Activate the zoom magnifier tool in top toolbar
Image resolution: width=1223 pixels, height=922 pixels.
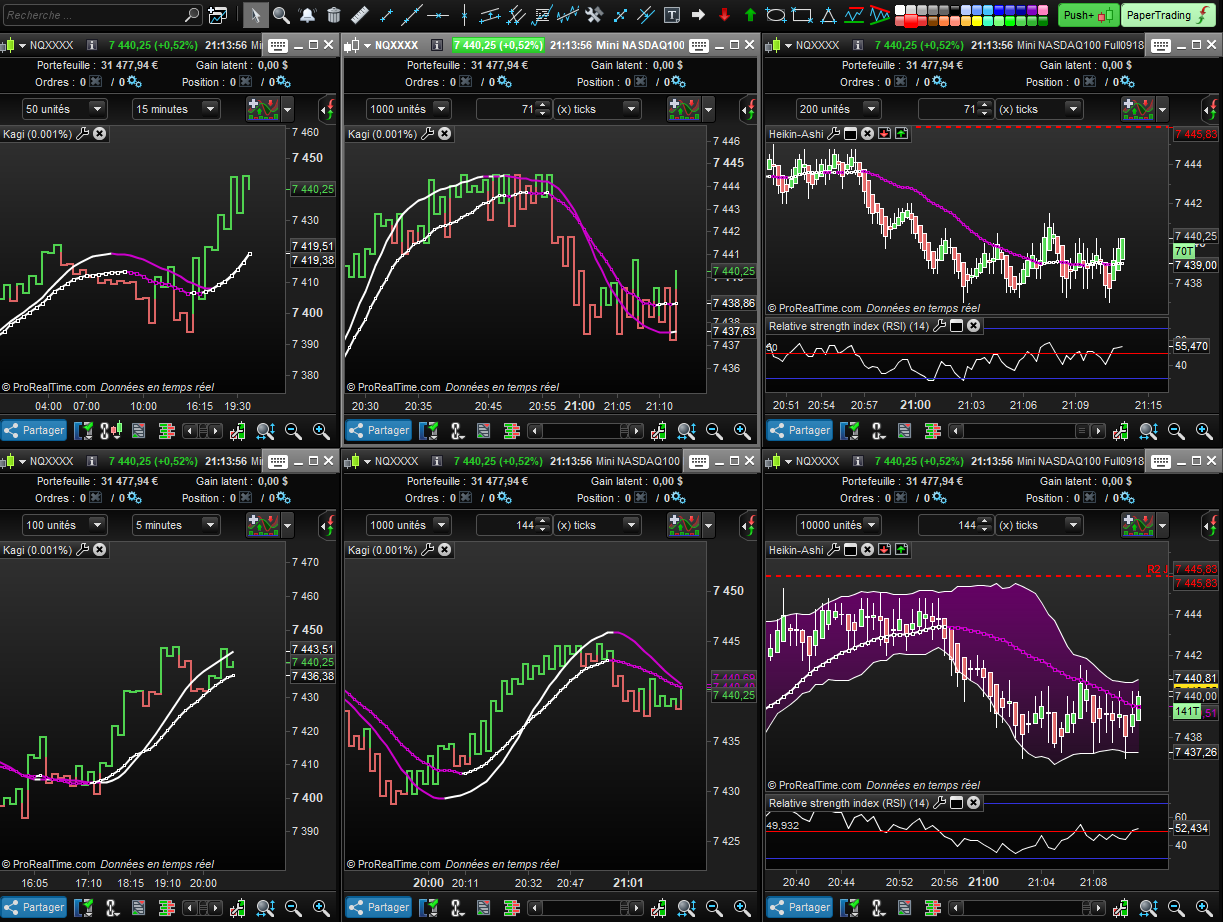pos(281,15)
